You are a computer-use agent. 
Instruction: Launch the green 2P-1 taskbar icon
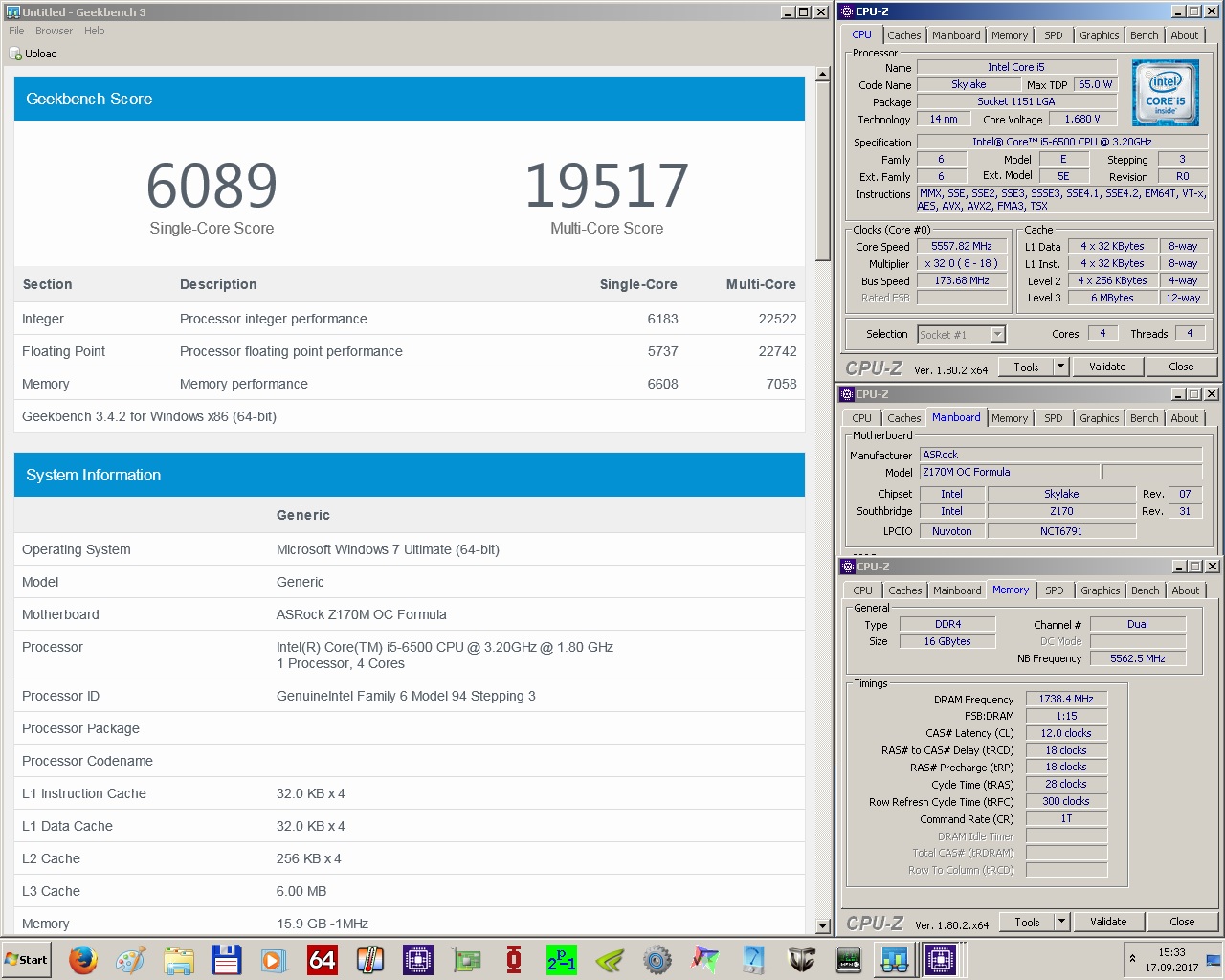point(562,959)
